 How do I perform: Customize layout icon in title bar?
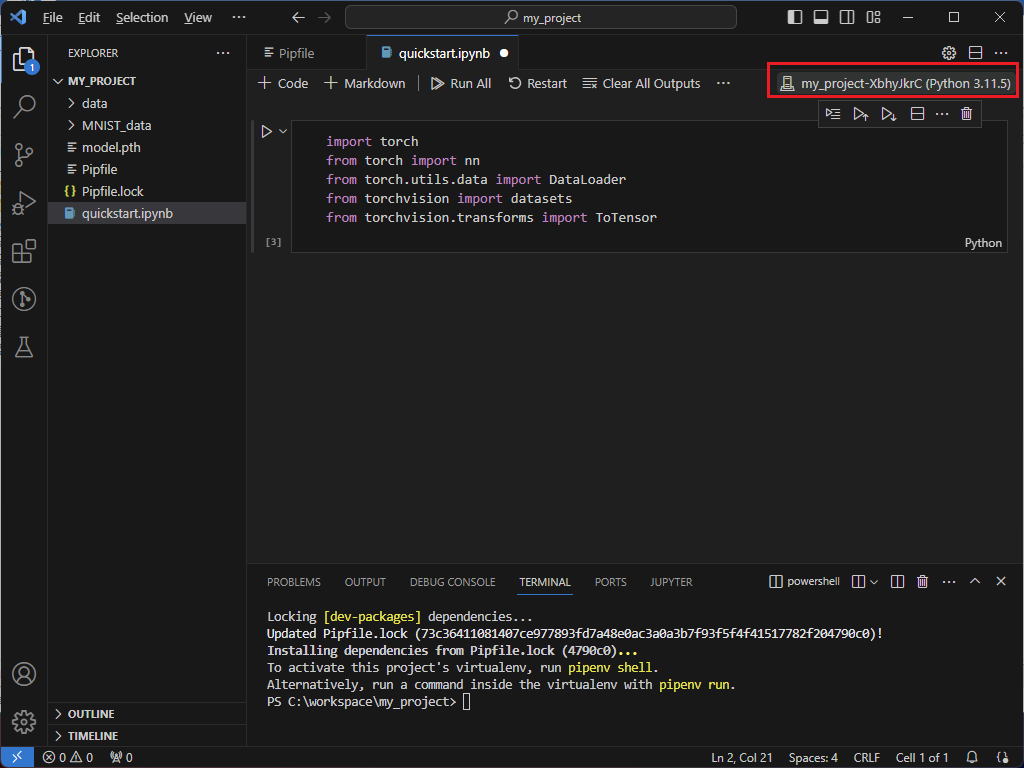[873, 18]
